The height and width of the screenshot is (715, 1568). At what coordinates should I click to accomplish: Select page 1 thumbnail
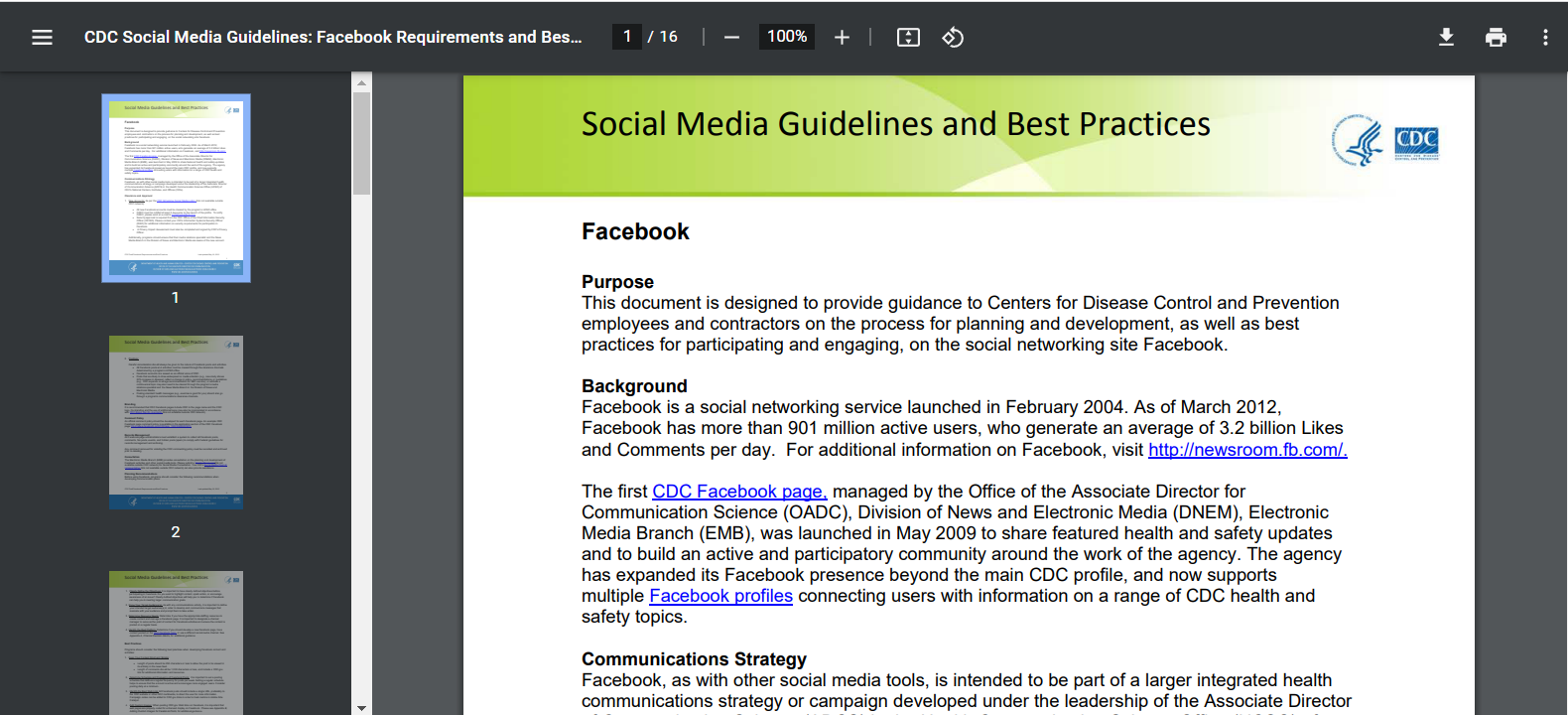click(x=176, y=188)
